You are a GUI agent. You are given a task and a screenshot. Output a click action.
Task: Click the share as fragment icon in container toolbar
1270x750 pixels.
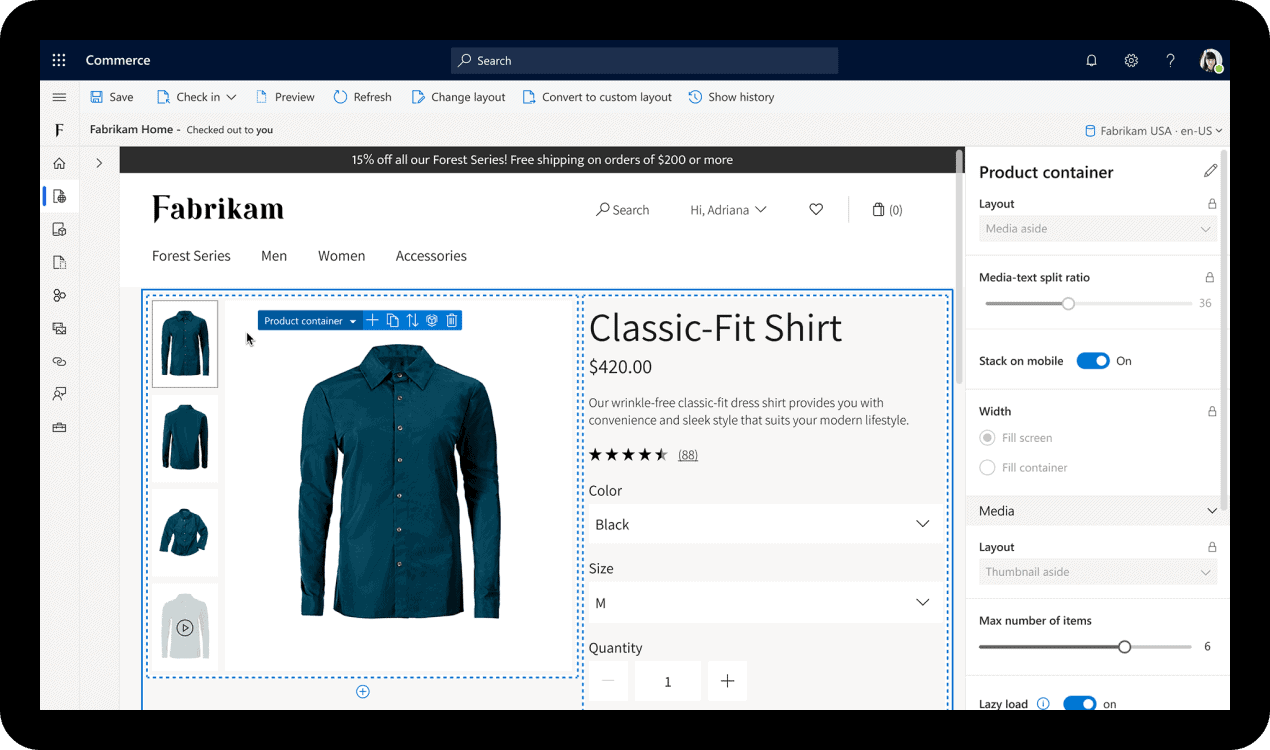tap(432, 320)
